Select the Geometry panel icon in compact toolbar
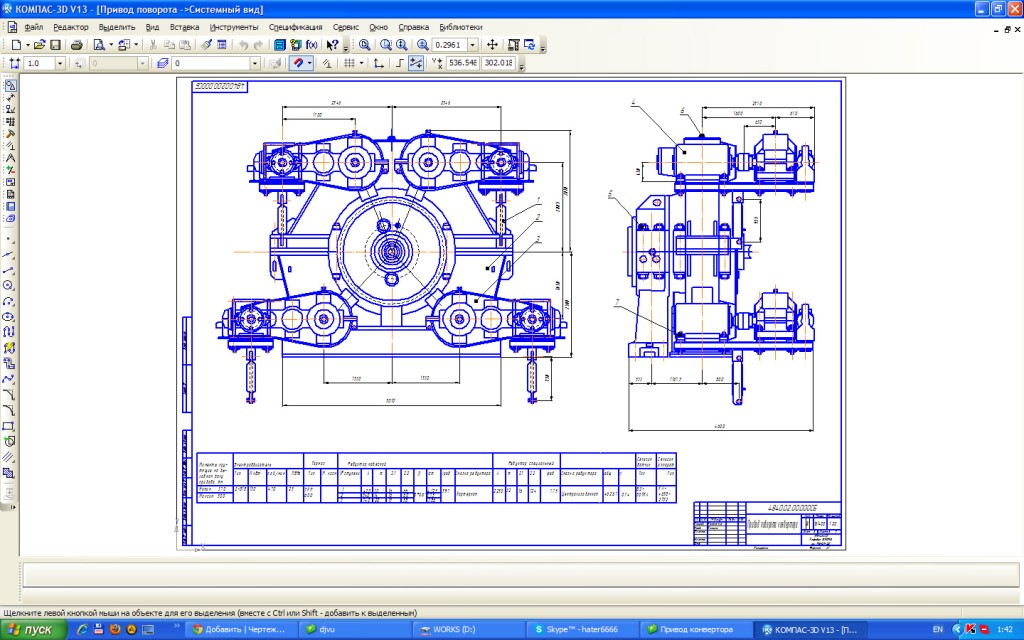This screenshot has width=1024, height=640. (x=10, y=85)
